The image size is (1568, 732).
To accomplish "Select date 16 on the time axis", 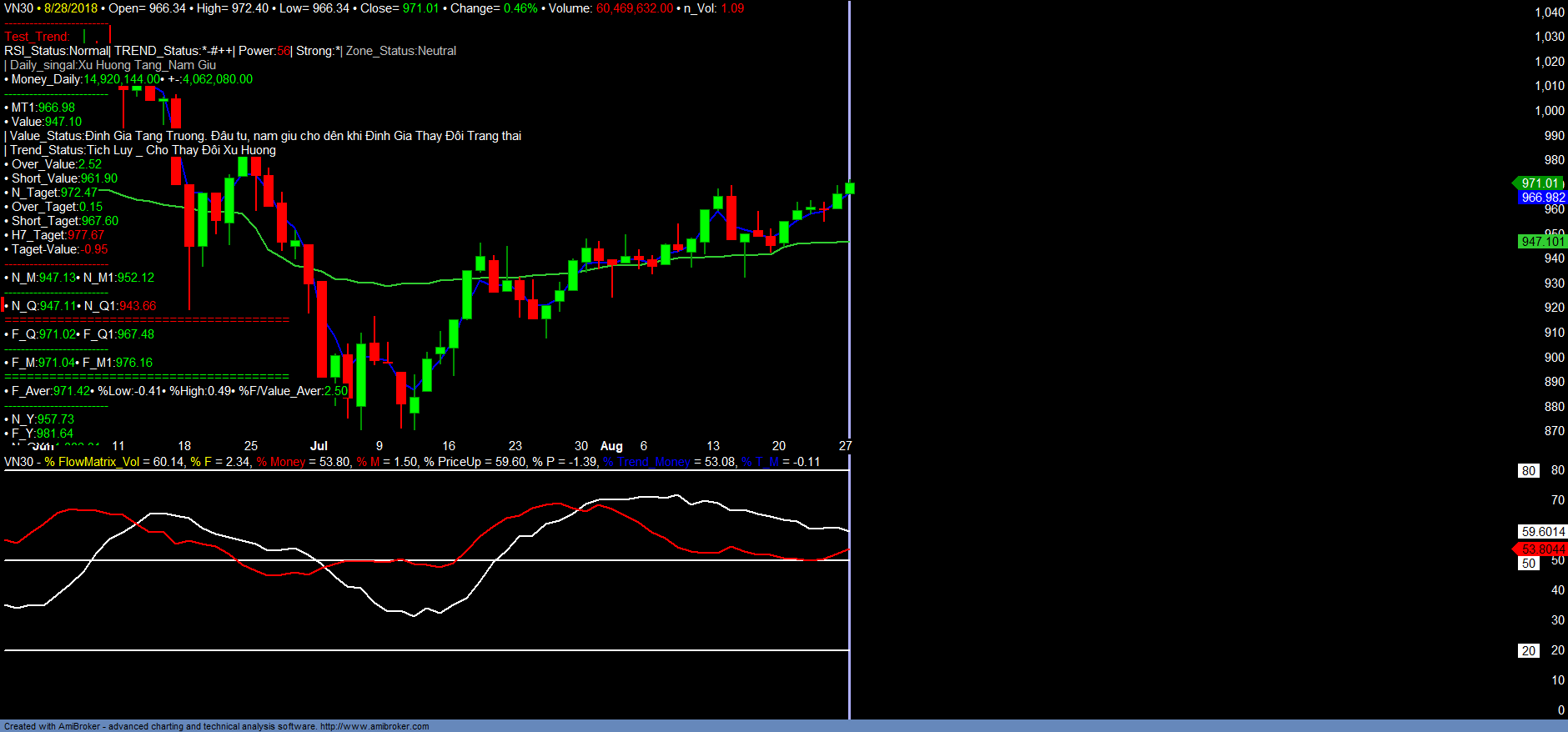I will coord(449,446).
